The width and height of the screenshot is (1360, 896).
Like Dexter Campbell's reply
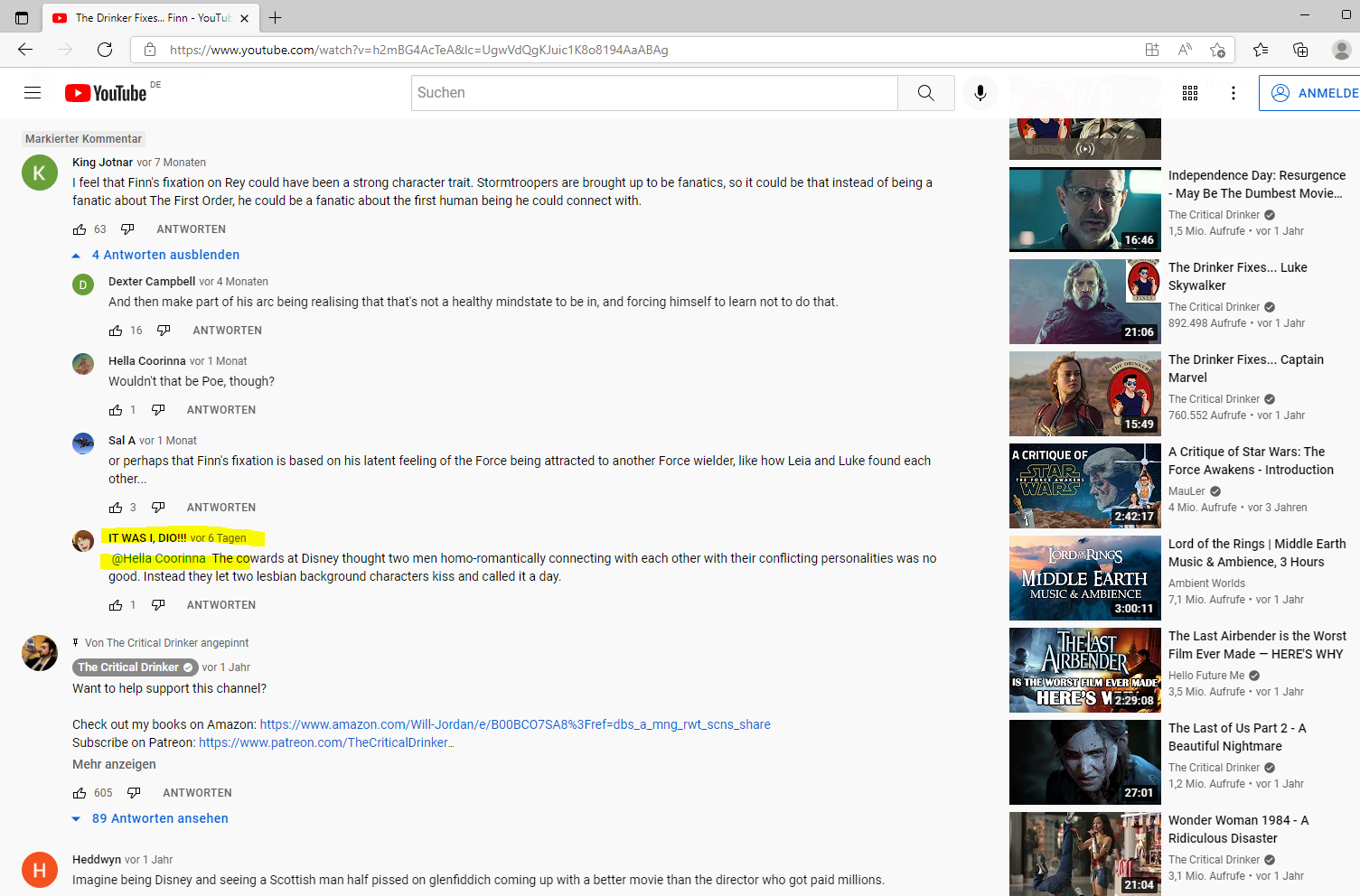[116, 331]
